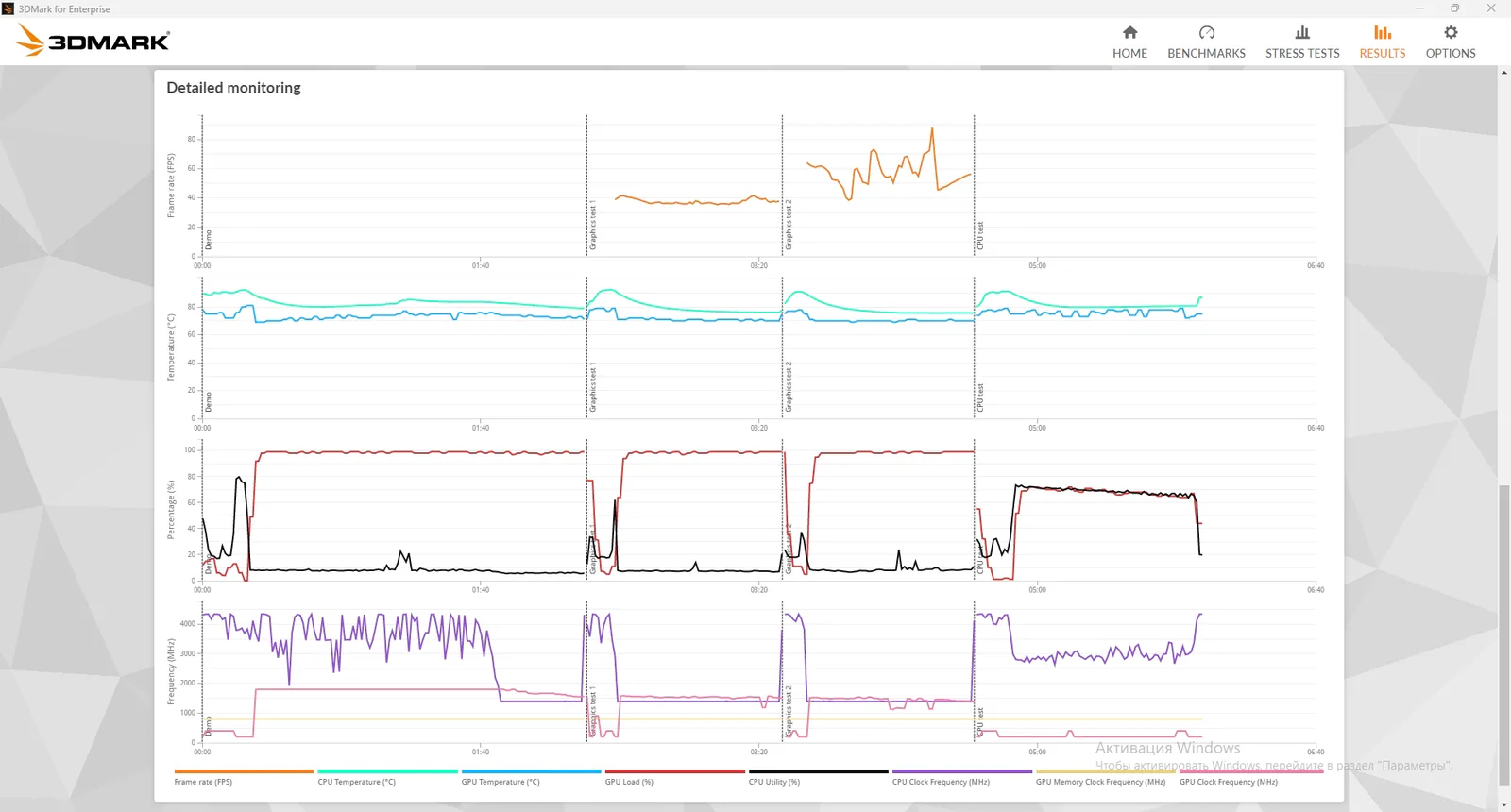1511x812 pixels.
Task: Click the 3DMark title bar app icon
Action: (8, 8)
